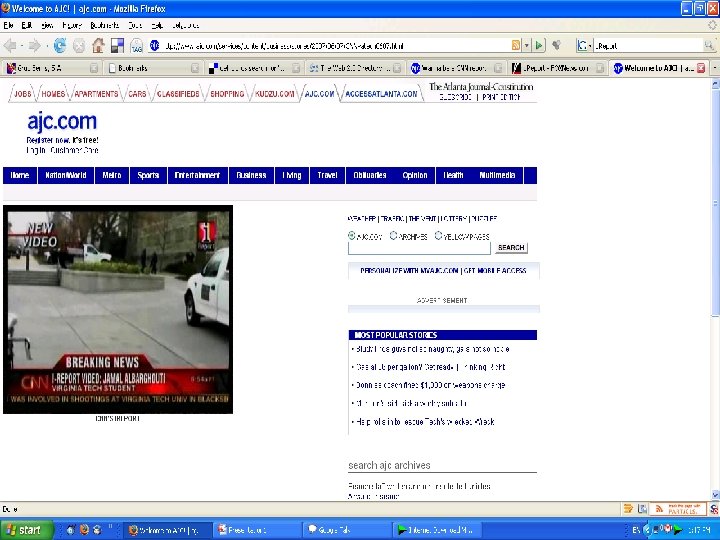The height and width of the screenshot is (540, 720).
Task: Go back with the Back arrow button
Action: [10, 45]
